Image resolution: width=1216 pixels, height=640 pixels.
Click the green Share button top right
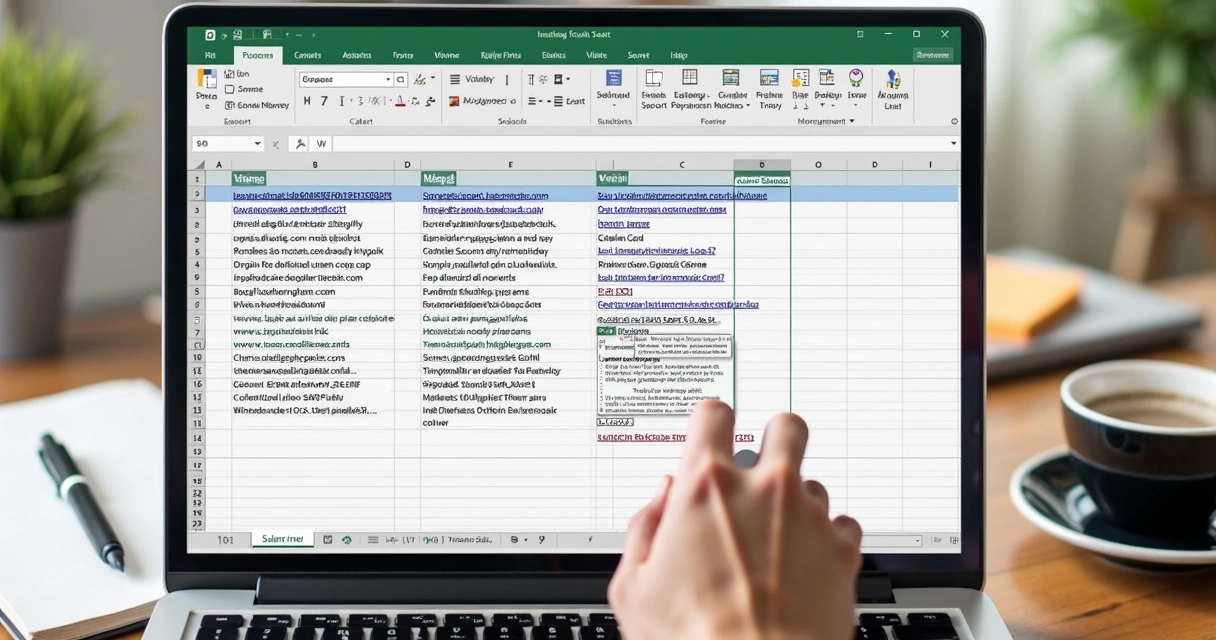[932, 55]
